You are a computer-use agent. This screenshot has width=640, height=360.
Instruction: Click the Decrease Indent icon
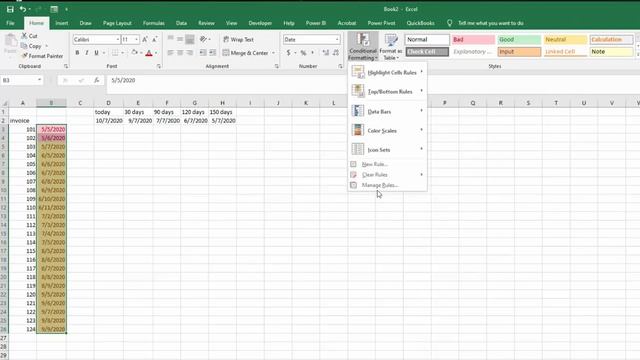pos(203,53)
